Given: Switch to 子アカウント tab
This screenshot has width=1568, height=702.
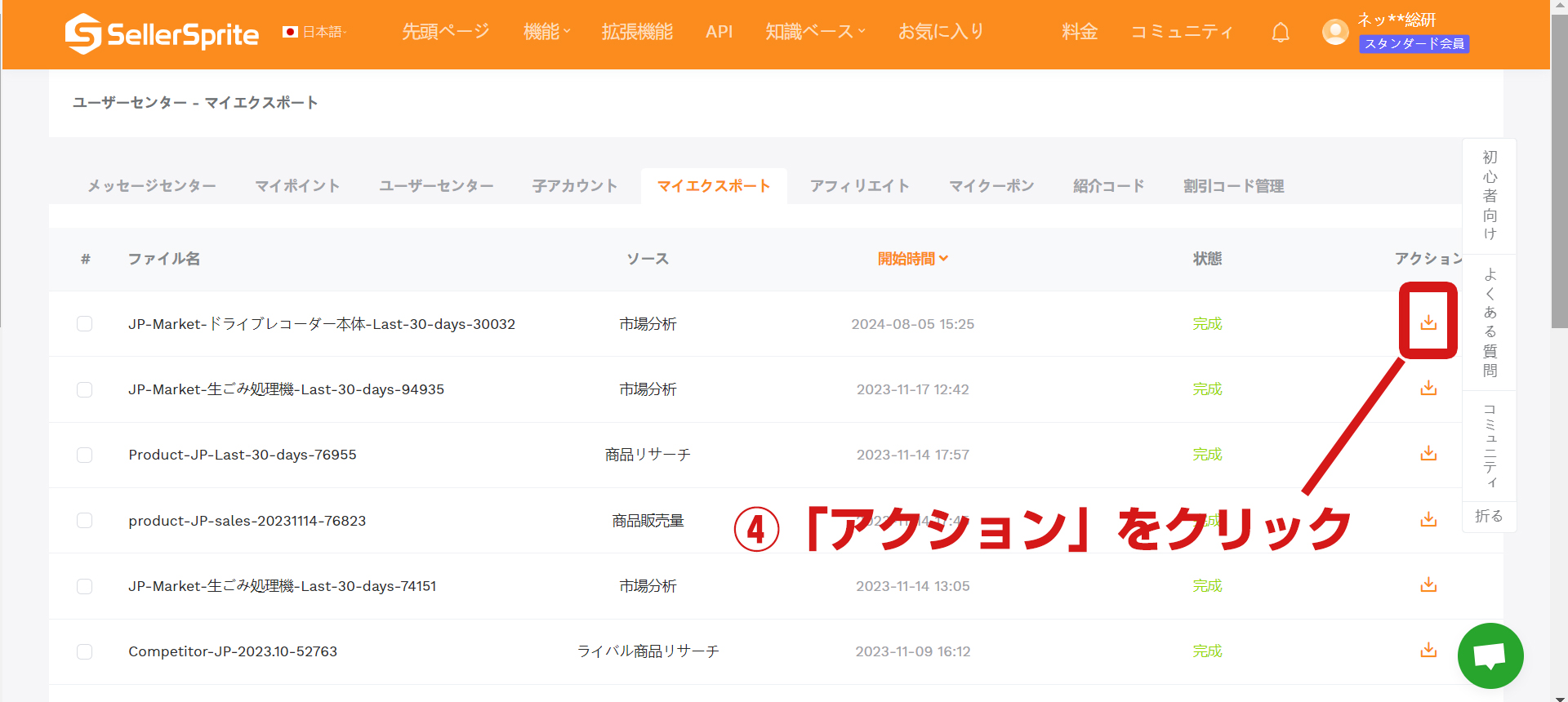Looking at the screenshot, I should (x=575, y=186).
